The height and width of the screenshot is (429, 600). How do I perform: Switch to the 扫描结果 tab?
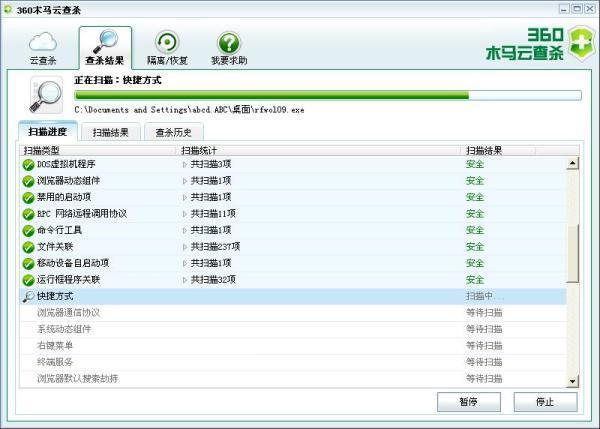pyautogui.click(x=111, y=132)
